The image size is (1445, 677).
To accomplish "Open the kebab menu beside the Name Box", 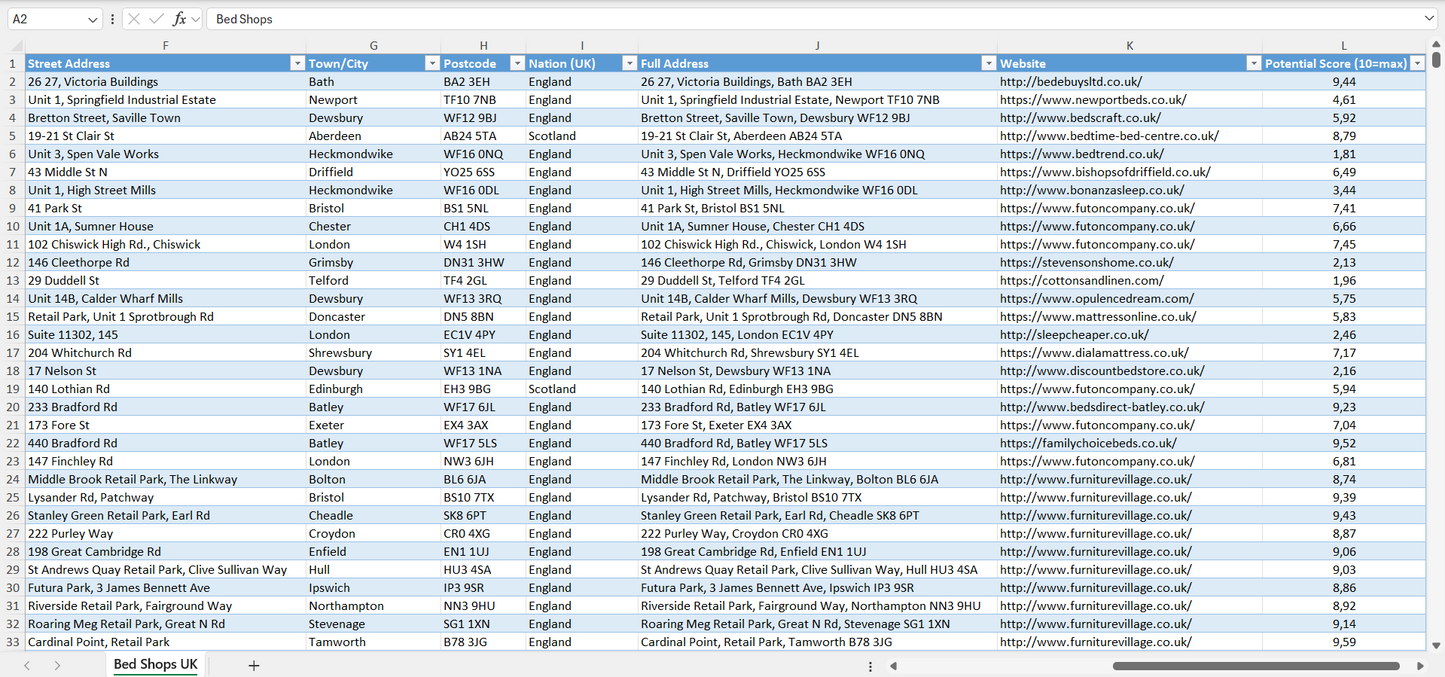I will (x=112, y=18).
